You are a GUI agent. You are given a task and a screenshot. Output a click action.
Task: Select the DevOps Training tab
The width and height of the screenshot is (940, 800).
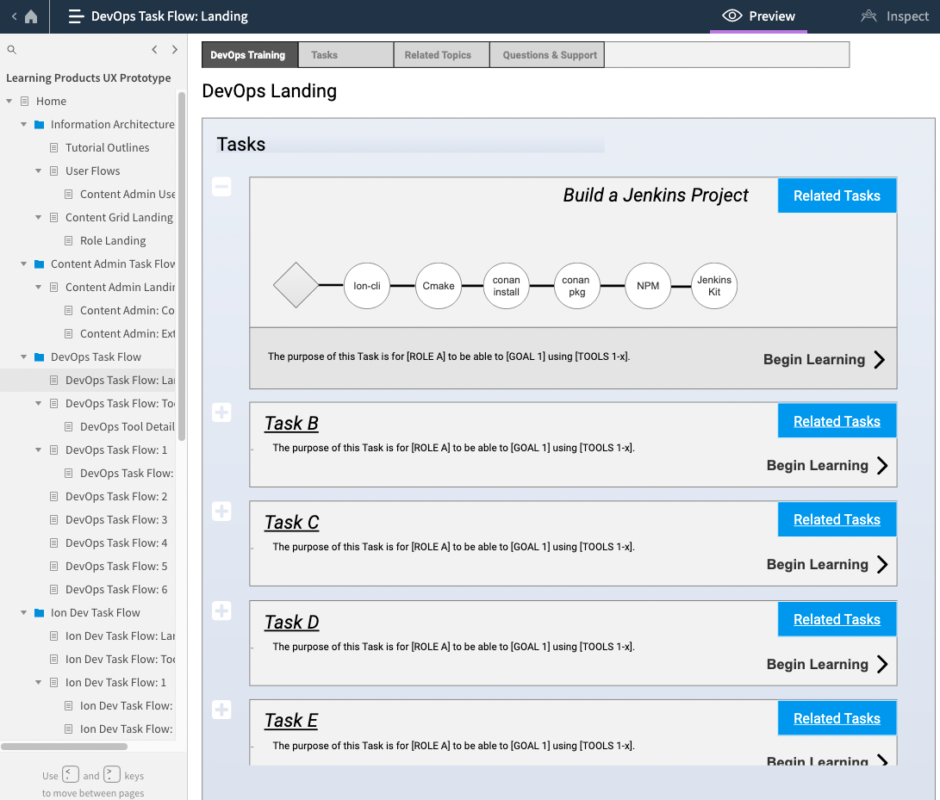(x=250, y=55)
